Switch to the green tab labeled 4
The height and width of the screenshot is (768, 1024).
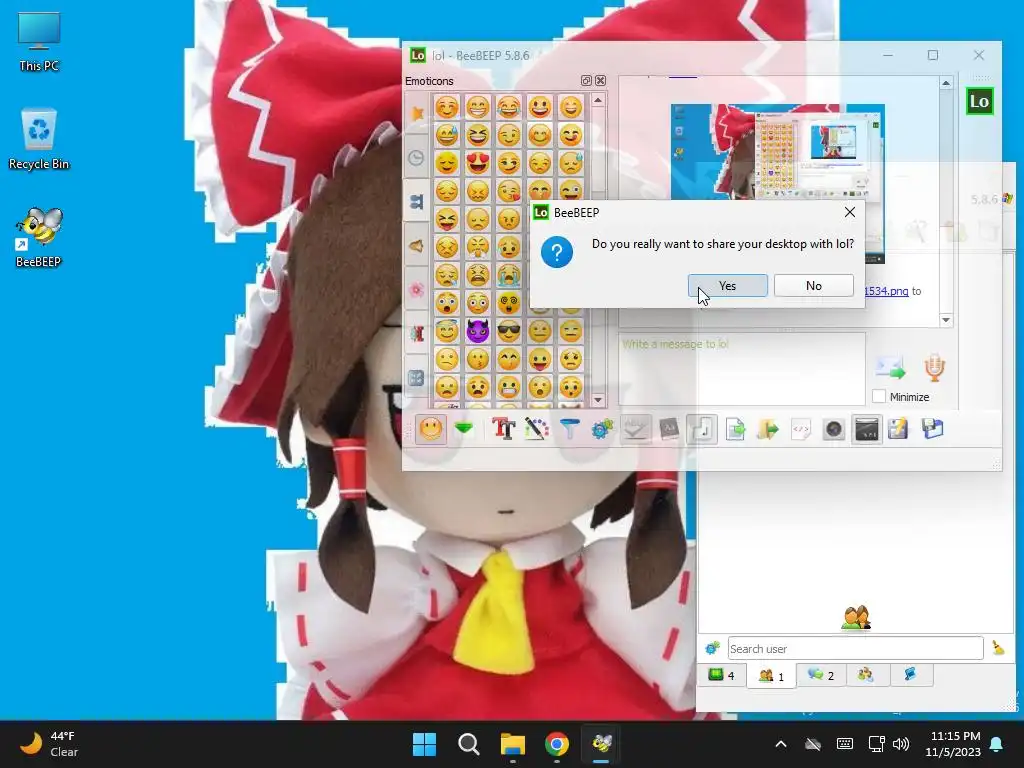coord(721,675)
